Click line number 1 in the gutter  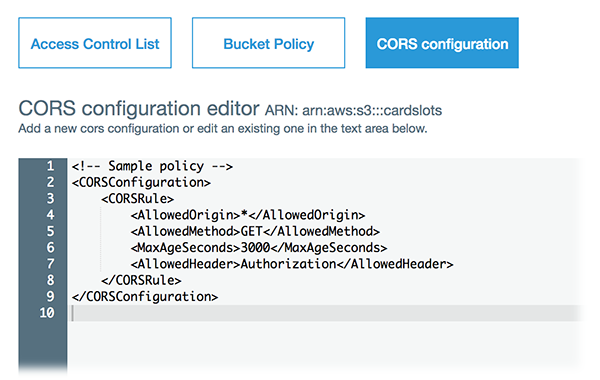coord(50,166)
